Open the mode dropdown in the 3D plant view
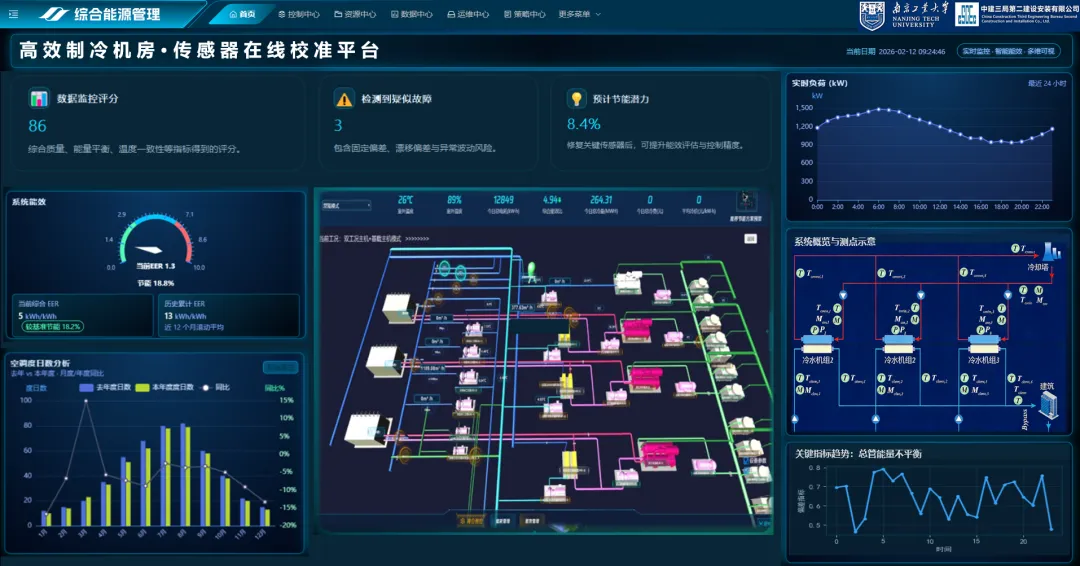This screenshot has width=1080, height=566. [345, 206]
